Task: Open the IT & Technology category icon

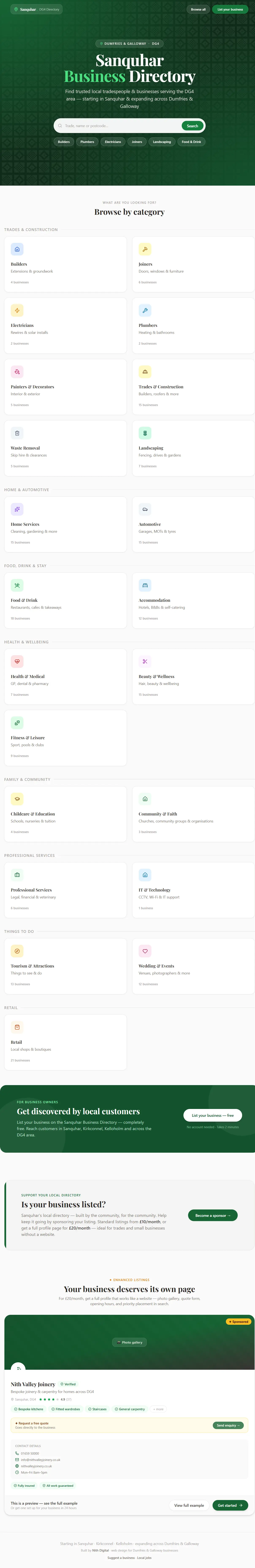Action: click(x=145, y=875)
